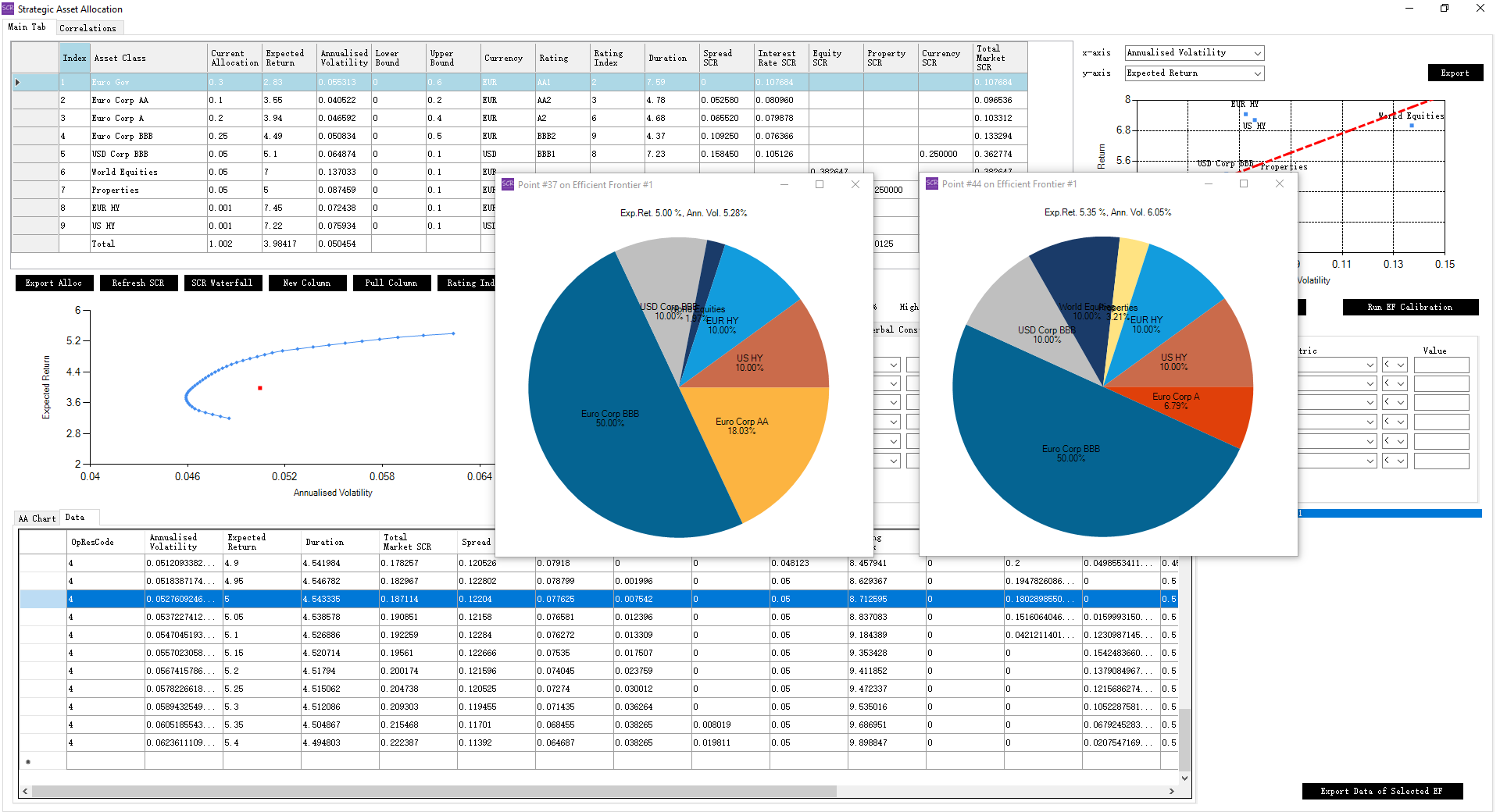
Task: Switch to the Correlations tab
Action: tap(87, 28)
